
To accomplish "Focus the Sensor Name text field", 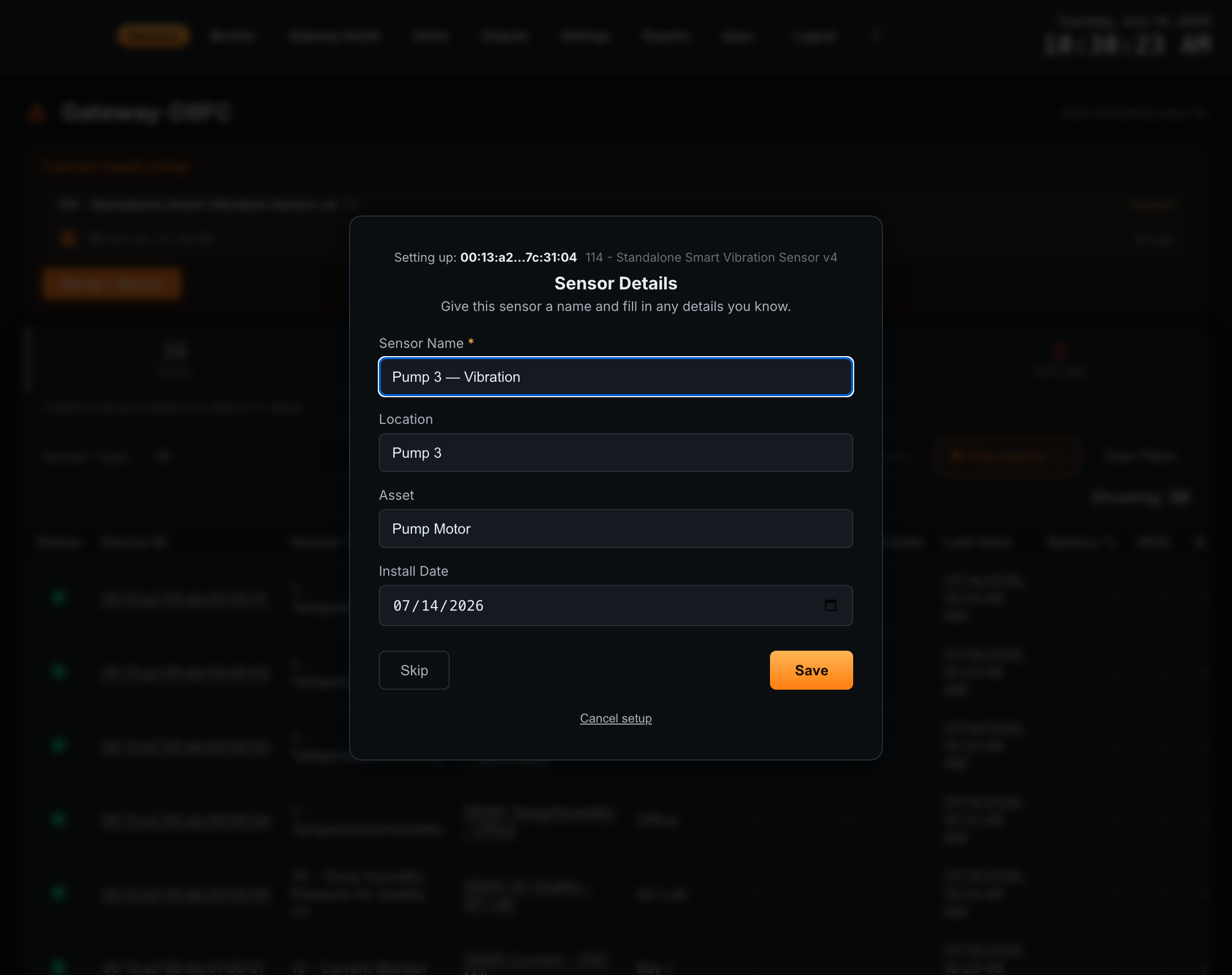I will pyautogui.click(x=615, y=377).
